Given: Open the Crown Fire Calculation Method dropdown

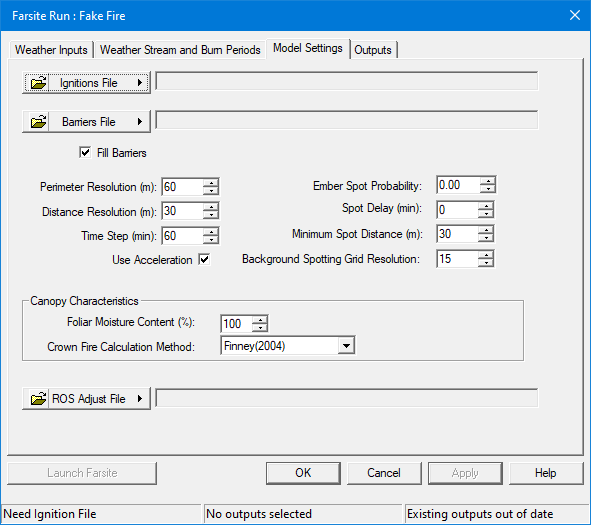Looking at the screenshot, I should tap(346, 346).
